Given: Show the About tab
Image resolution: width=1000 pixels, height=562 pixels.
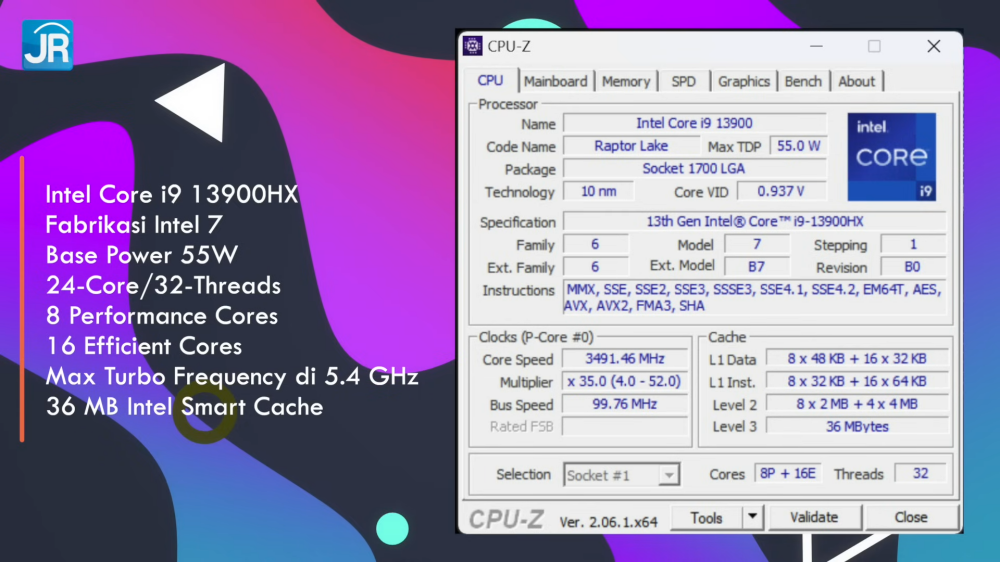Looking at the screenshot, I should coord(857,81).
